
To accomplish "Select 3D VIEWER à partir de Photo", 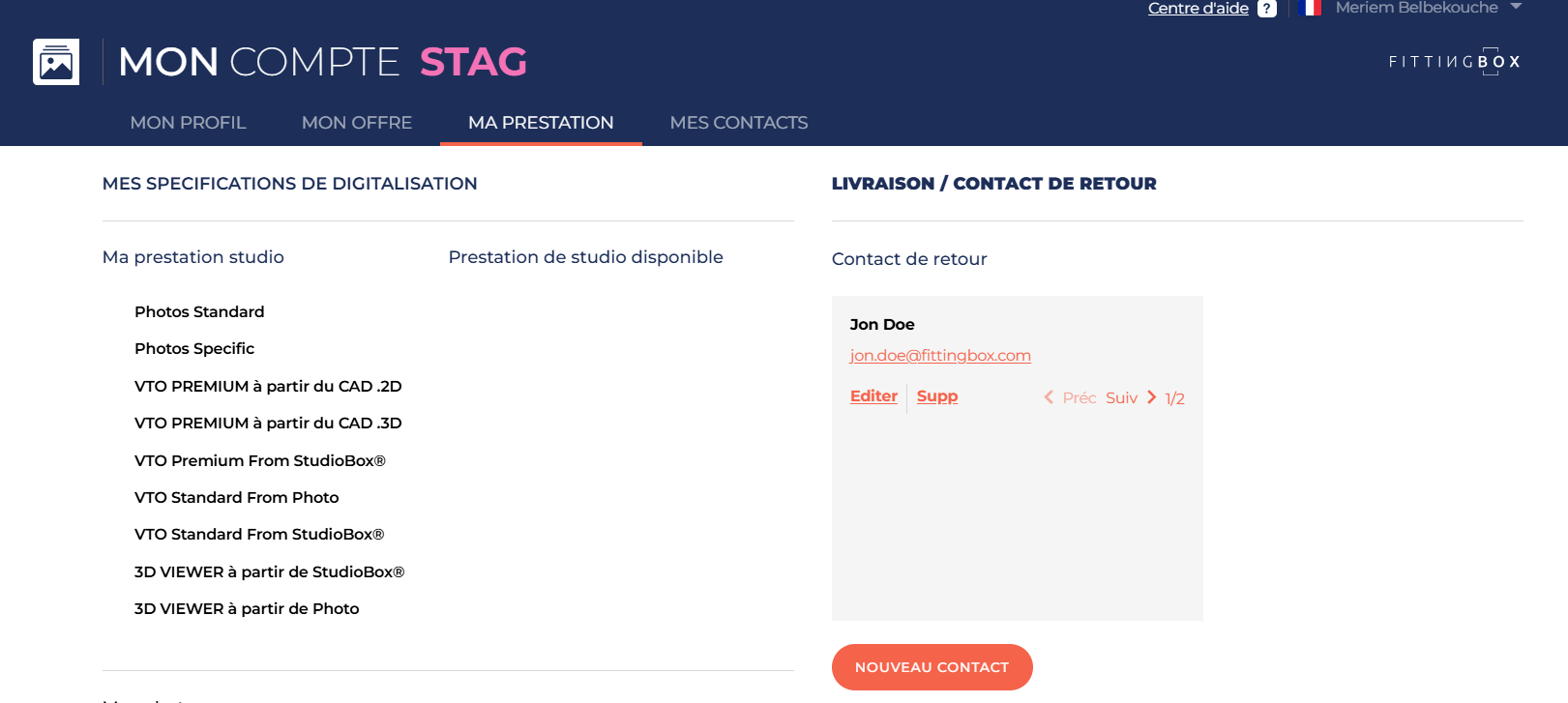I will click(247, 608).
